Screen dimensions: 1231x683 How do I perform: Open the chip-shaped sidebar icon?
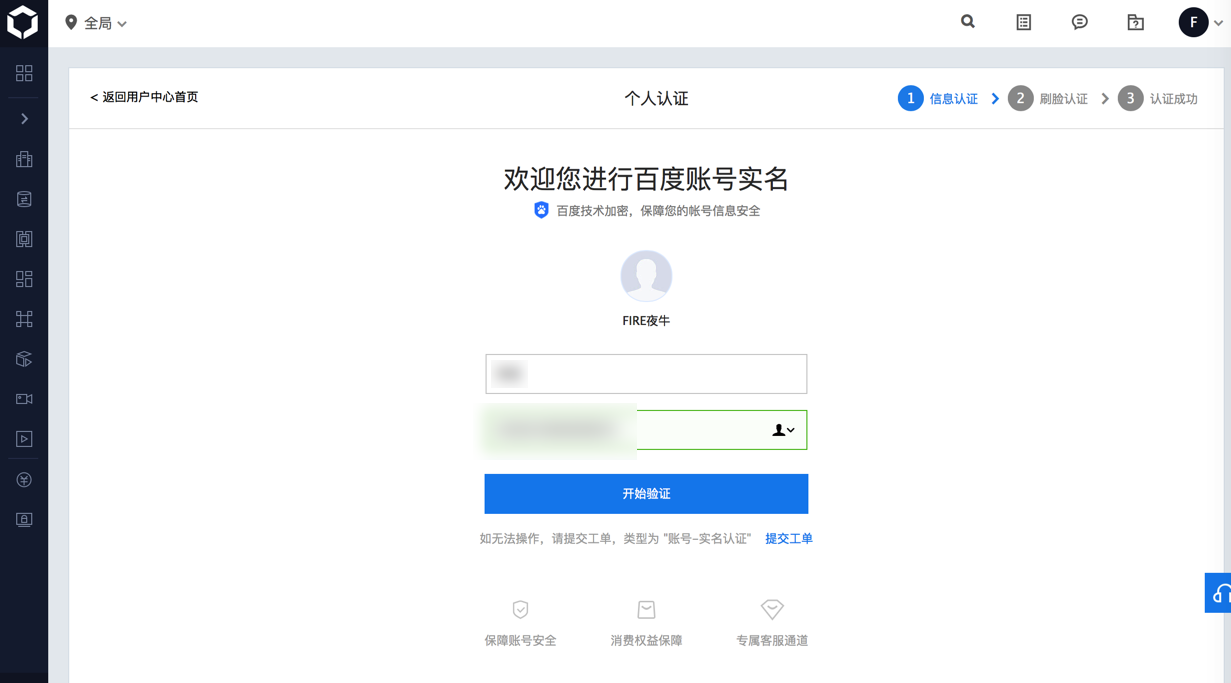coord(24,239)
